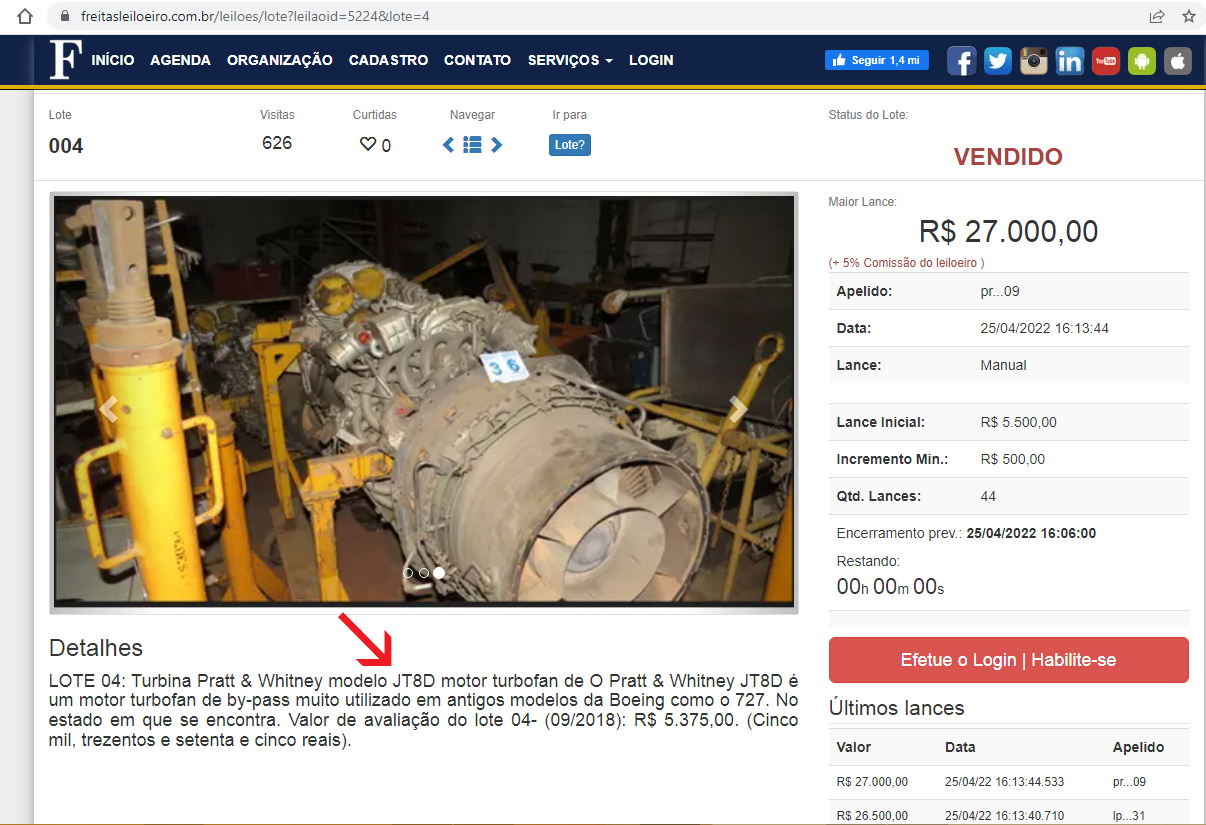Click the Lance value Manual
The width and height of the screenshot is (1206, 825).
1003,365
